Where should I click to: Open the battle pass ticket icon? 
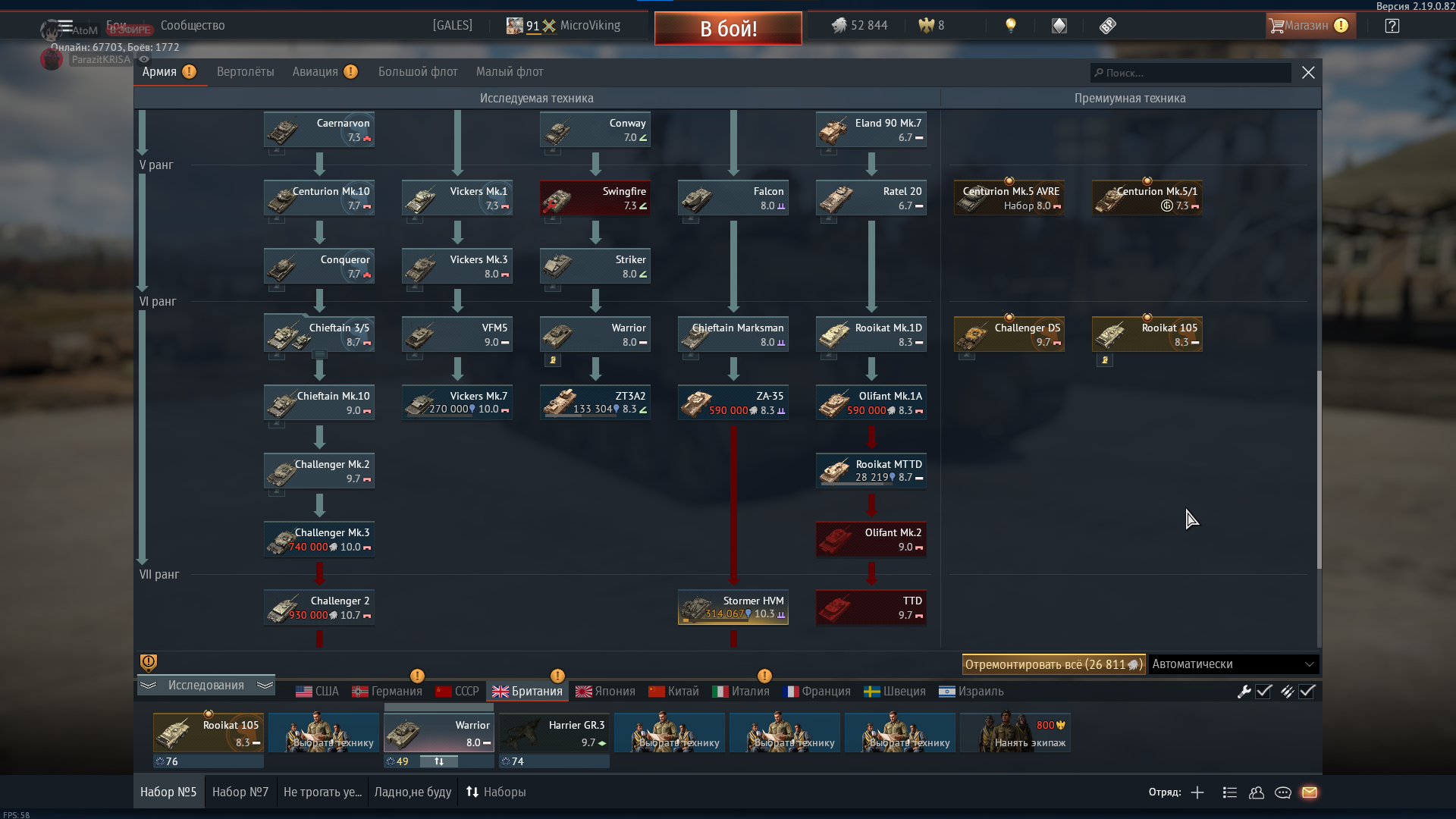coord(1108,26)
